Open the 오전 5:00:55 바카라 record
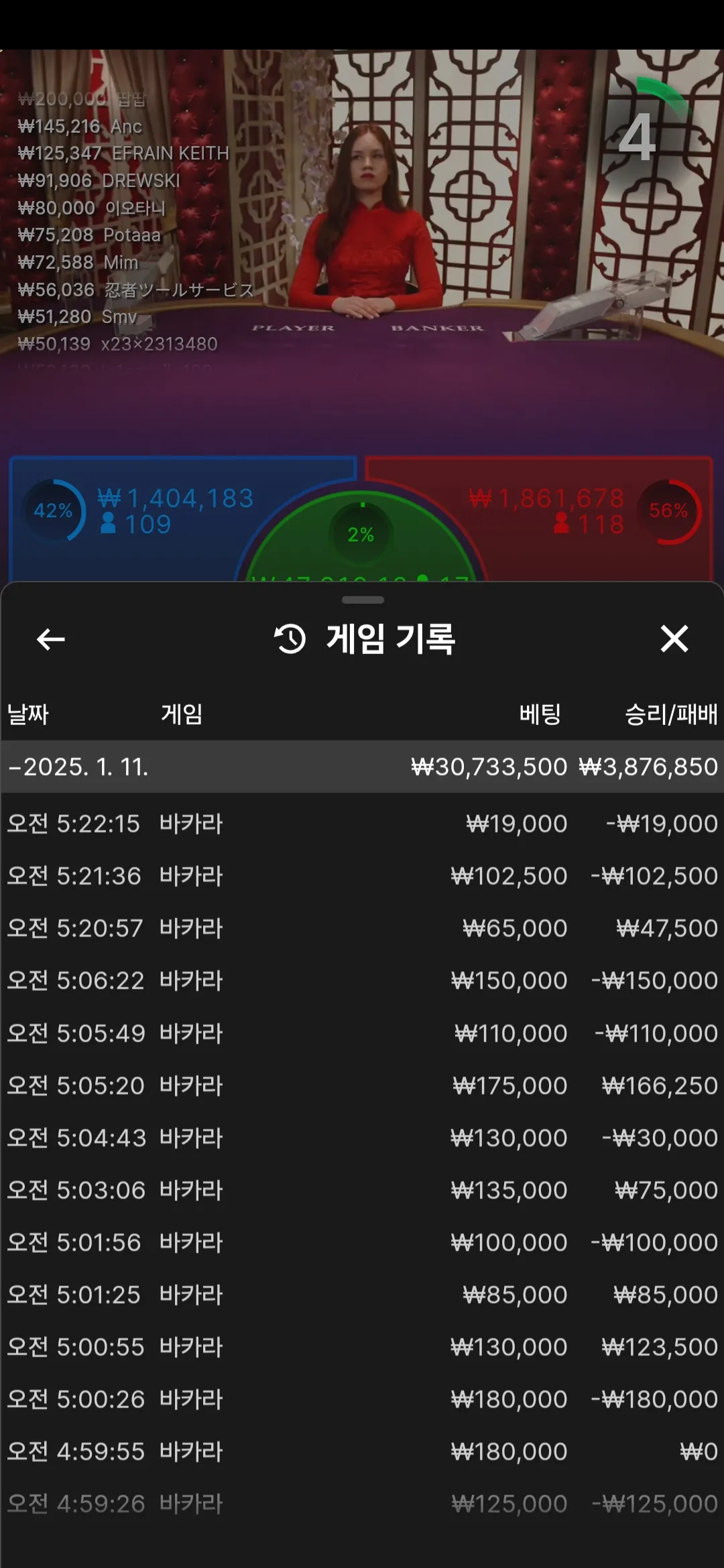 coord(362,1347)
